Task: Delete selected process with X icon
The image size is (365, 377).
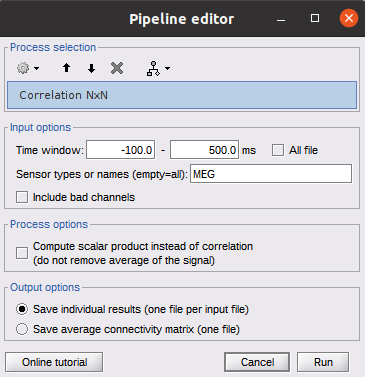Action: (117, 68)
